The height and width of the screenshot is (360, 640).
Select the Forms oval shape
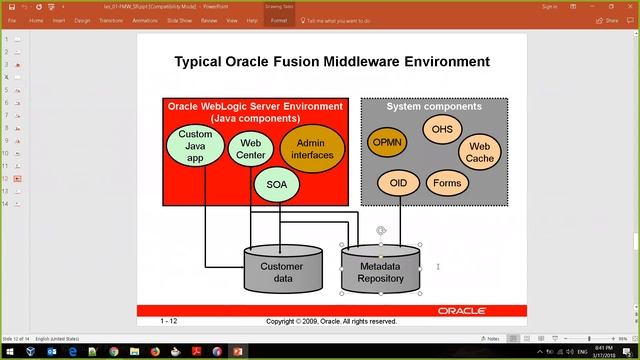tap(447, 183)
